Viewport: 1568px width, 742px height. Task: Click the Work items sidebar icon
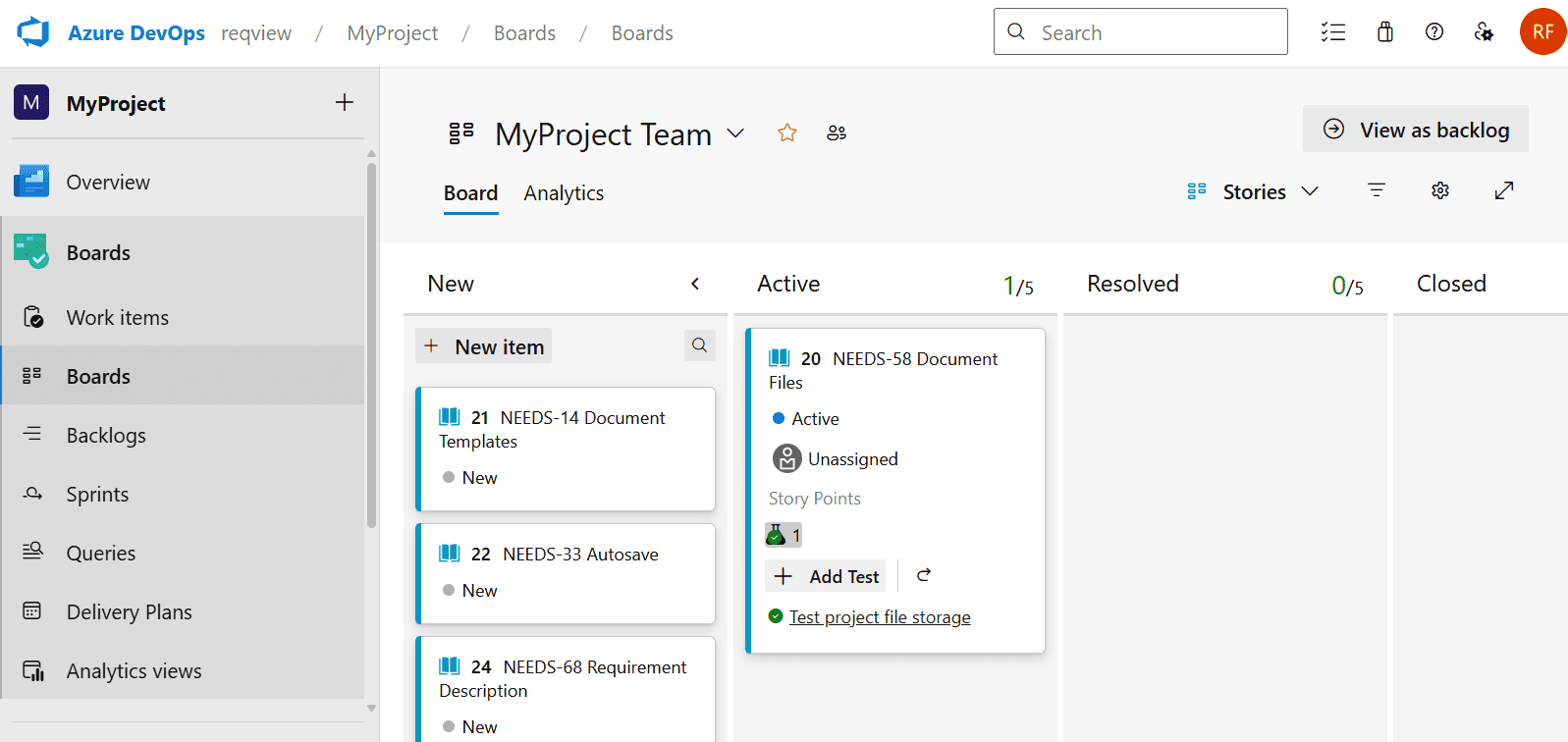[x=32, y=317]
